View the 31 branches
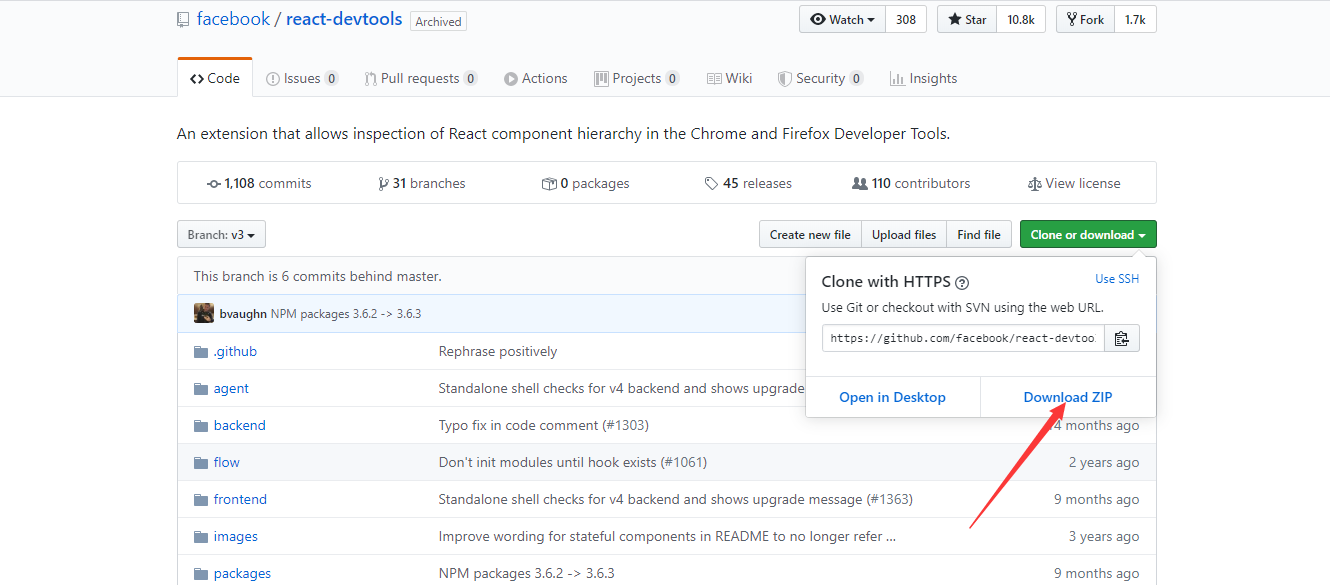 422,184
